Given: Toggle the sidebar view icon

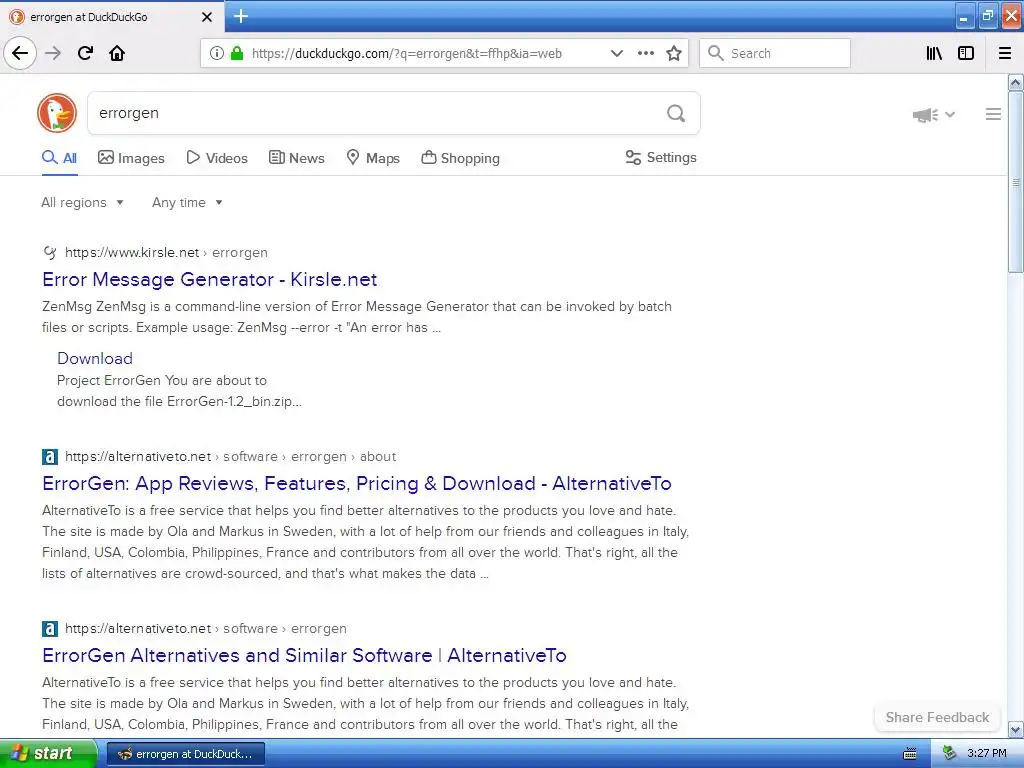Looking at the screenshot, I should [x=966, y=53].
